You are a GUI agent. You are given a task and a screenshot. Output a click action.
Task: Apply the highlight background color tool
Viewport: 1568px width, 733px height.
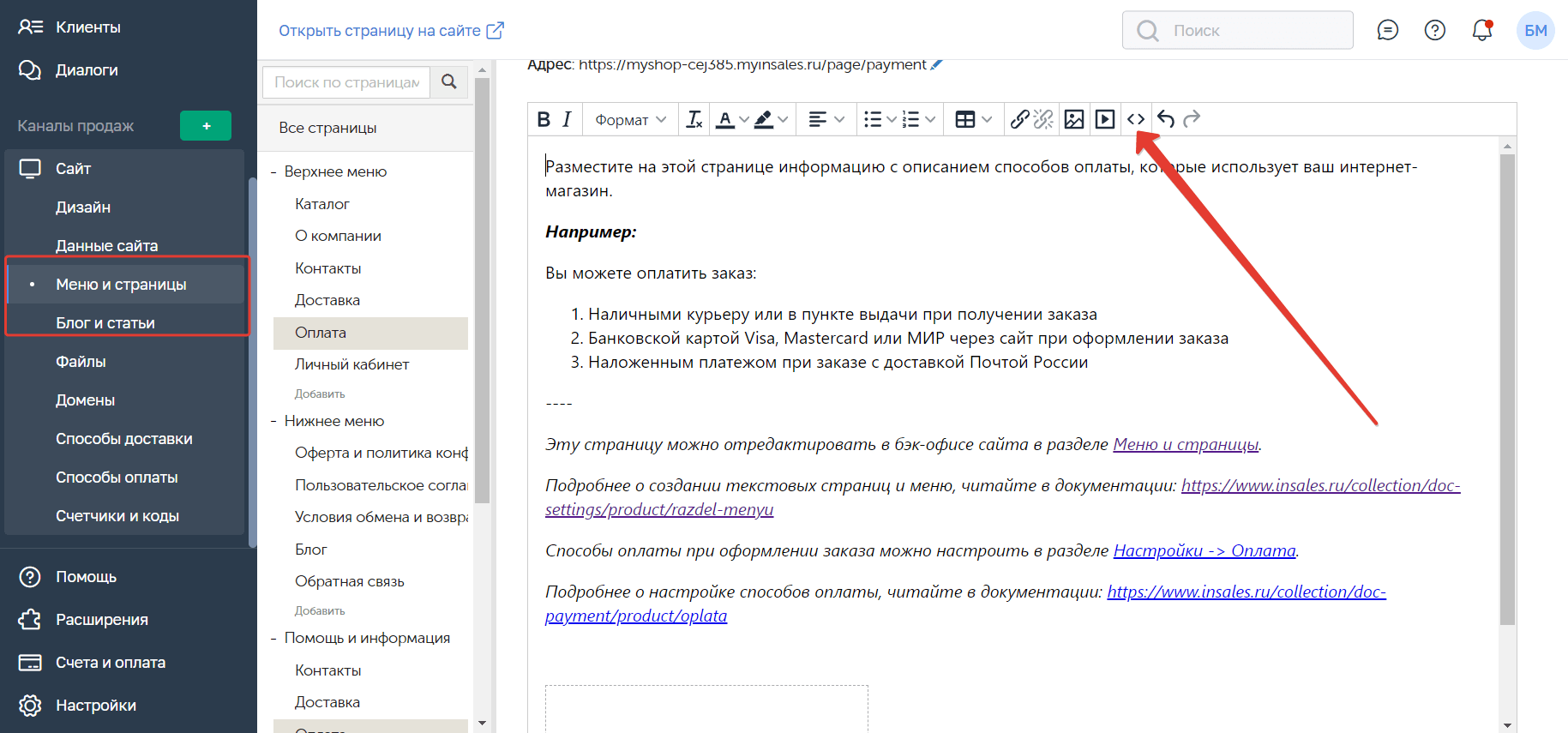[x=763, y=119]
